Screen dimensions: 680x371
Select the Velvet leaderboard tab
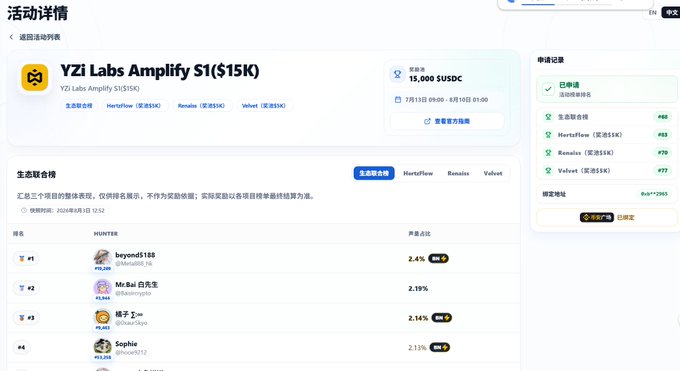[493, 173]
